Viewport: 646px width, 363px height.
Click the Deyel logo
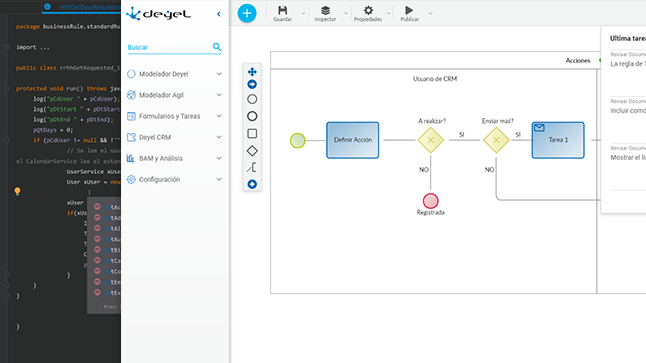click(159, 14)
